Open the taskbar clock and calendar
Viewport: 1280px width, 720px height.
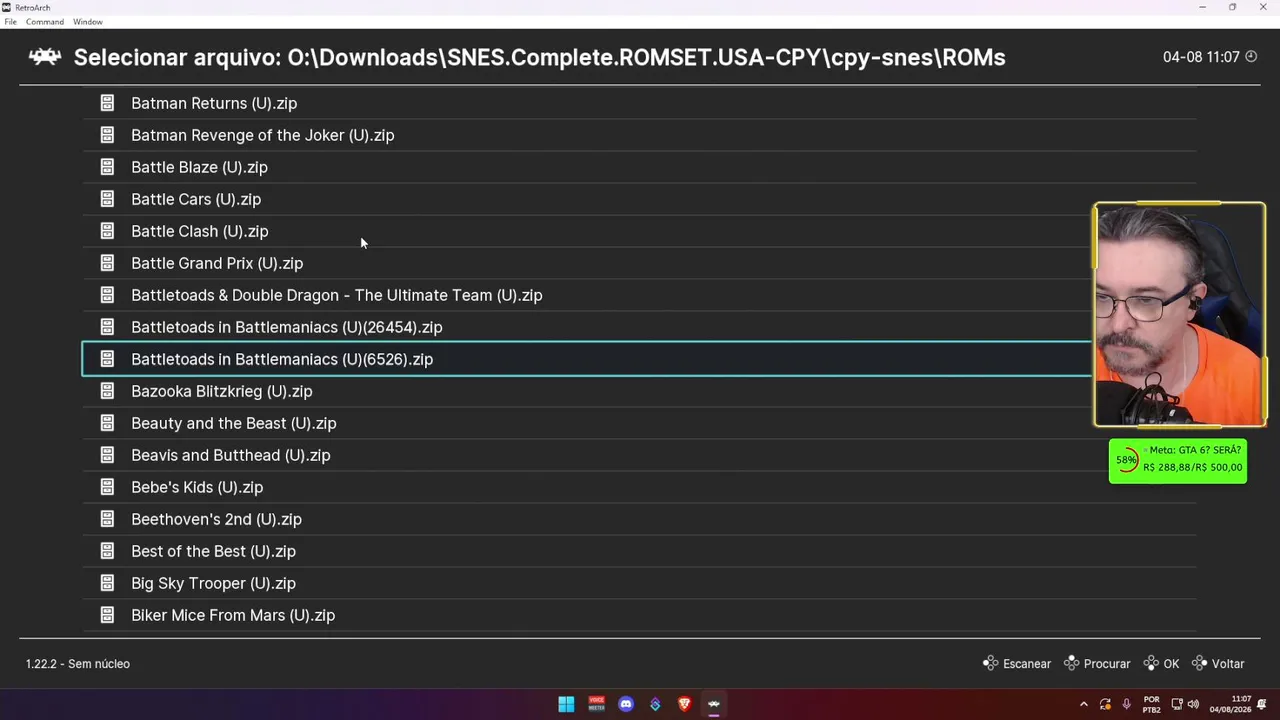(1230, 704)
